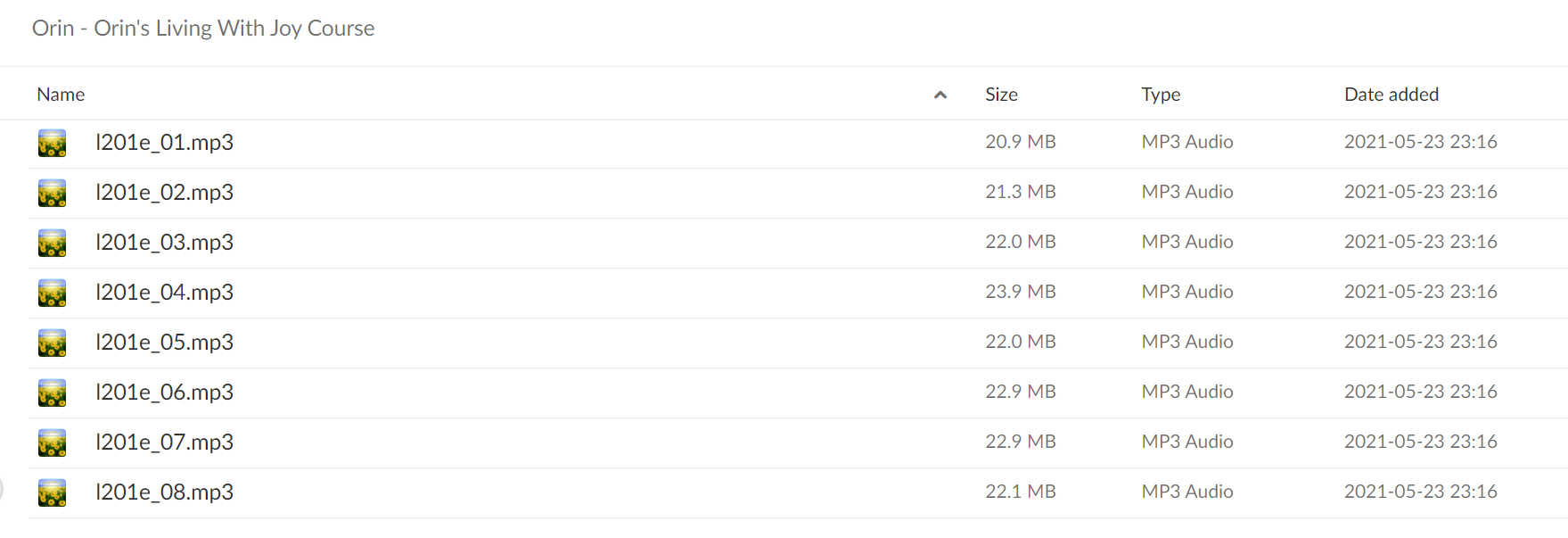Open the l201e_04.mp3 file name link
Screen dimensions: 1568x538
(164, 293)
